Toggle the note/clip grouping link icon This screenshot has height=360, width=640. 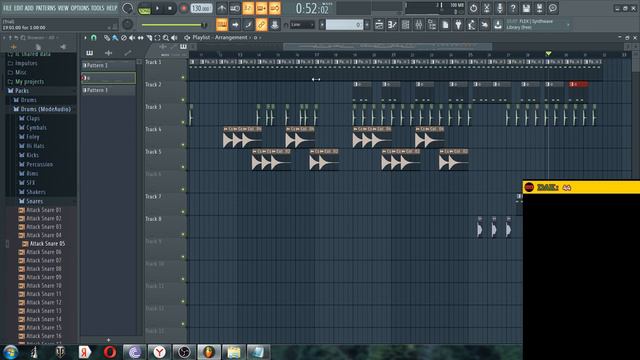pyautogui.click(x=261, y=25)
